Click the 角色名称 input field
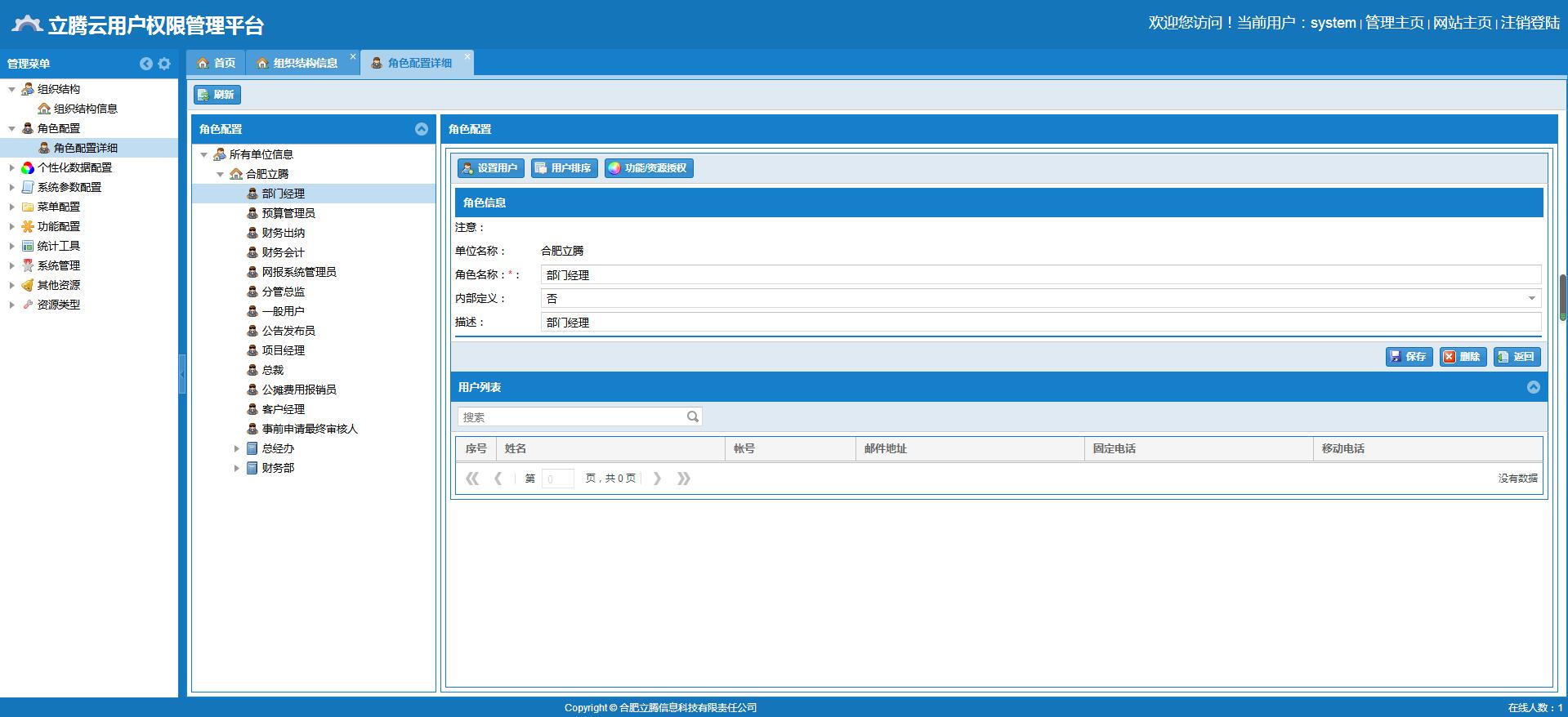This screenshot has height=717, width=1568. [1040, 275]
